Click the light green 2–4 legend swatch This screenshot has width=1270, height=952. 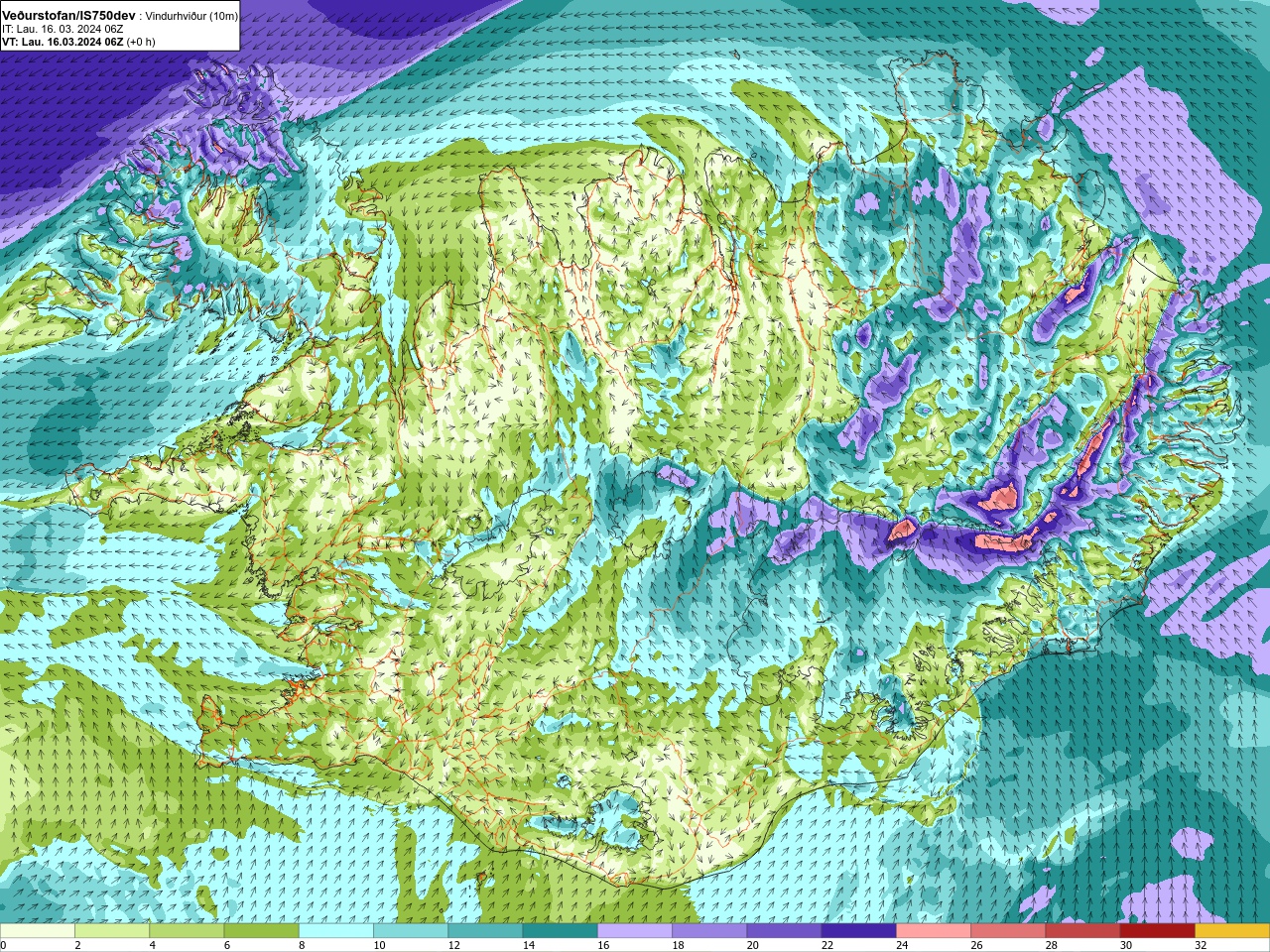pyautogui.click(x=112, y=930)
